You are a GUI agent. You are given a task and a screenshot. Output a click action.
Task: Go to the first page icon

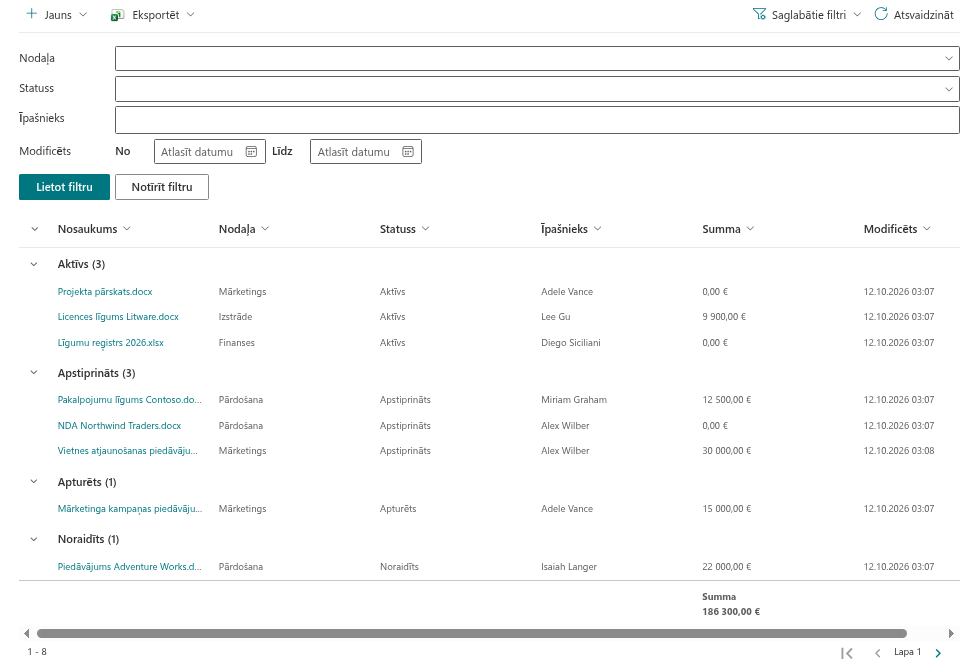tap(847, 653)
